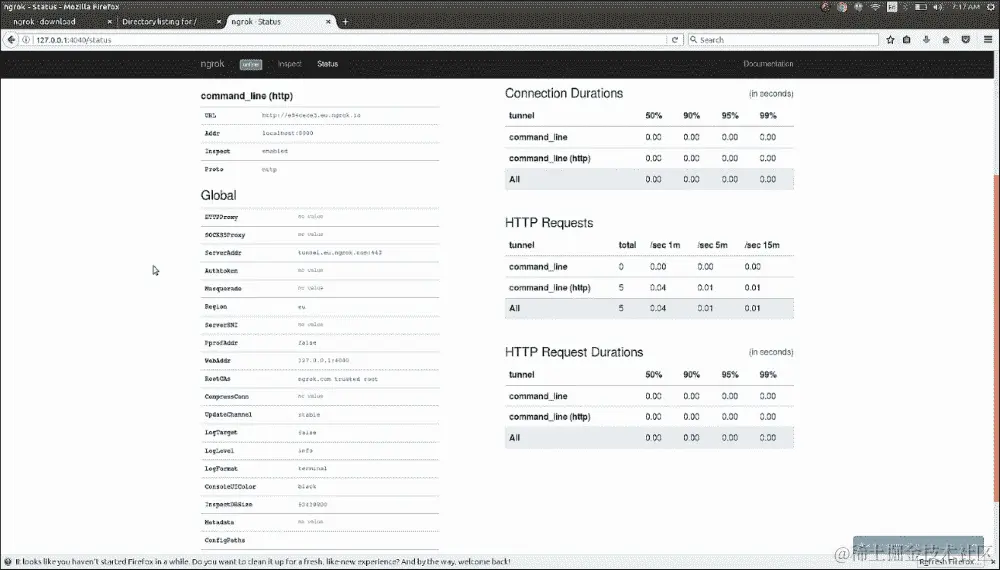Click the 'Metadata' row label
The width and height of the screenshot is (1000, 570).
[219, 522]
